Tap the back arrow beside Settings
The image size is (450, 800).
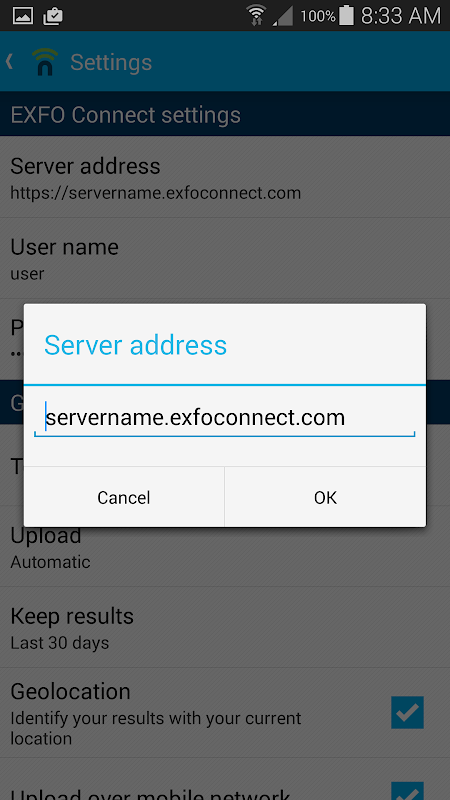pos(9,62)
